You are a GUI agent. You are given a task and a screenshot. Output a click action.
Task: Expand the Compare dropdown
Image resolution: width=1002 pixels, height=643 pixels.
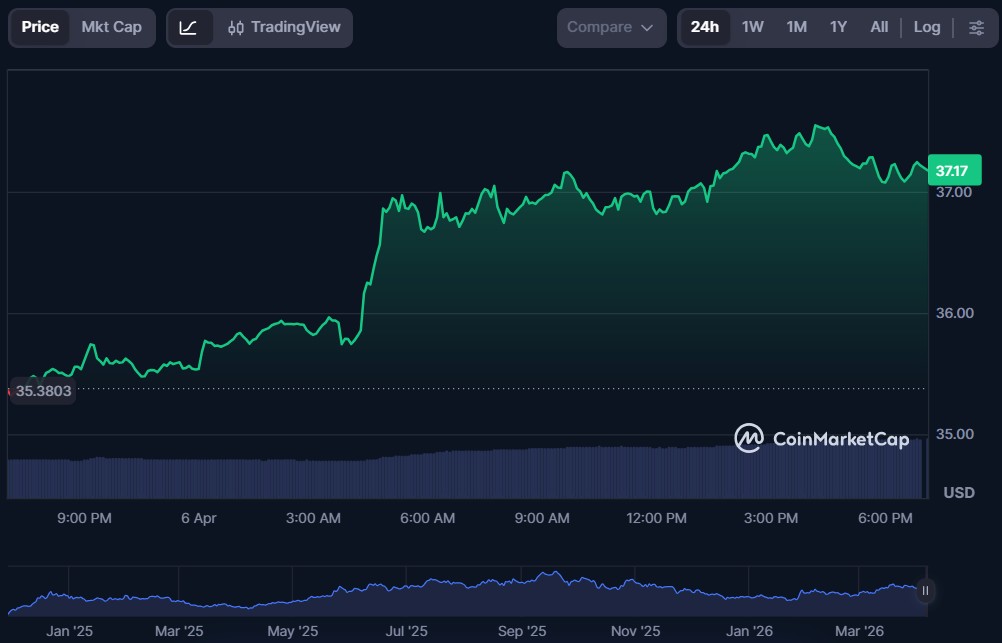pyautogui.click(x=611, y=28)
